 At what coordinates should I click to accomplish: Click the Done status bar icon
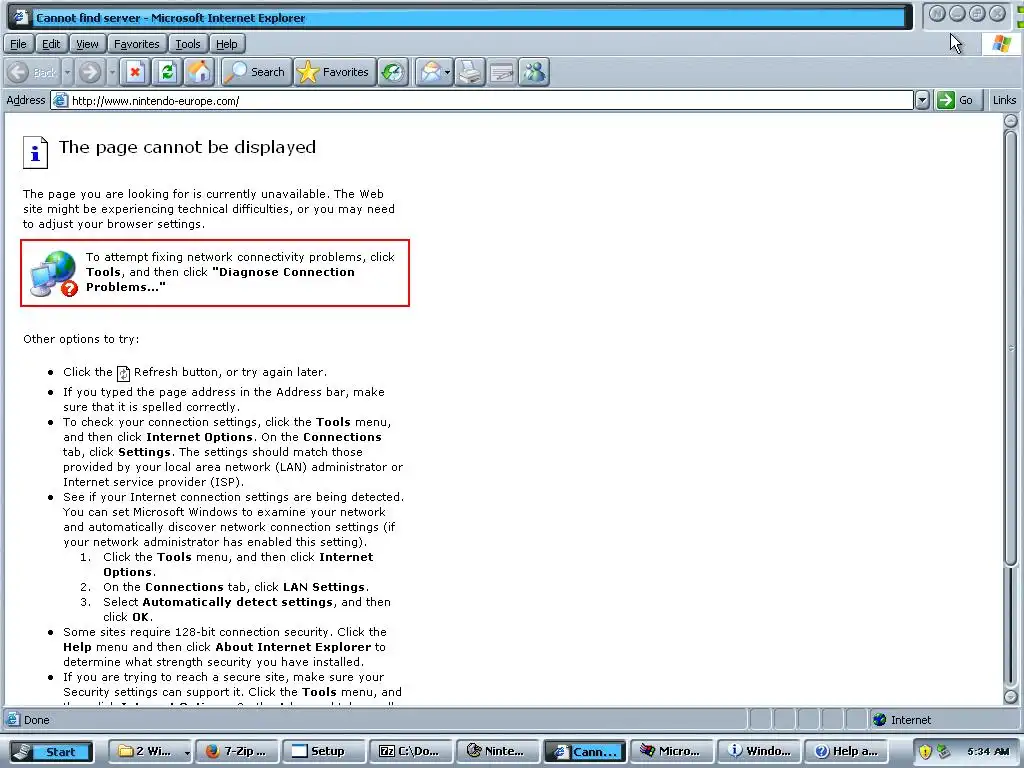tap(12, 720)
